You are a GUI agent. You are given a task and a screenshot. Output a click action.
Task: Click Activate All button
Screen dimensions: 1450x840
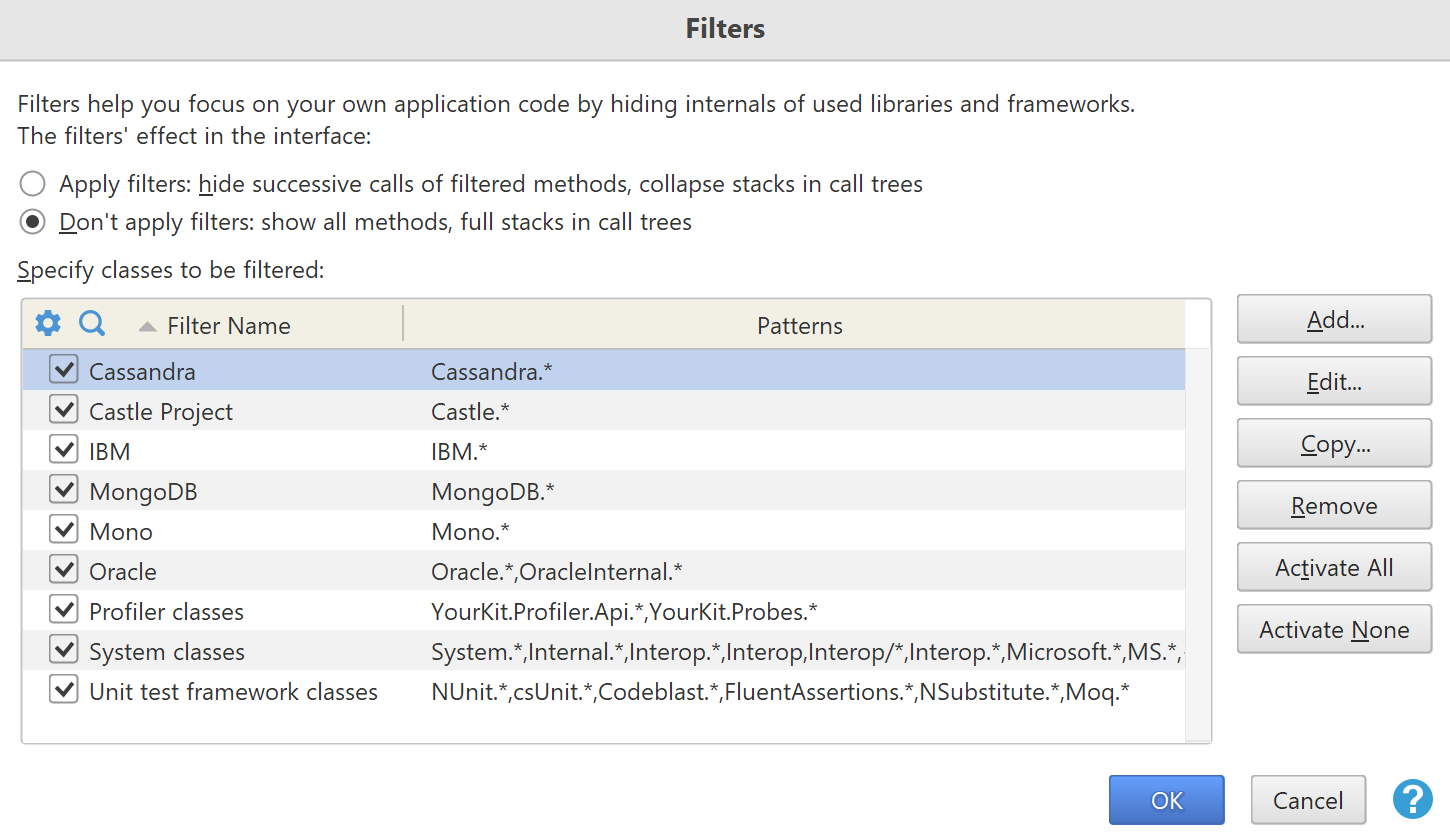click(1334, 568)
